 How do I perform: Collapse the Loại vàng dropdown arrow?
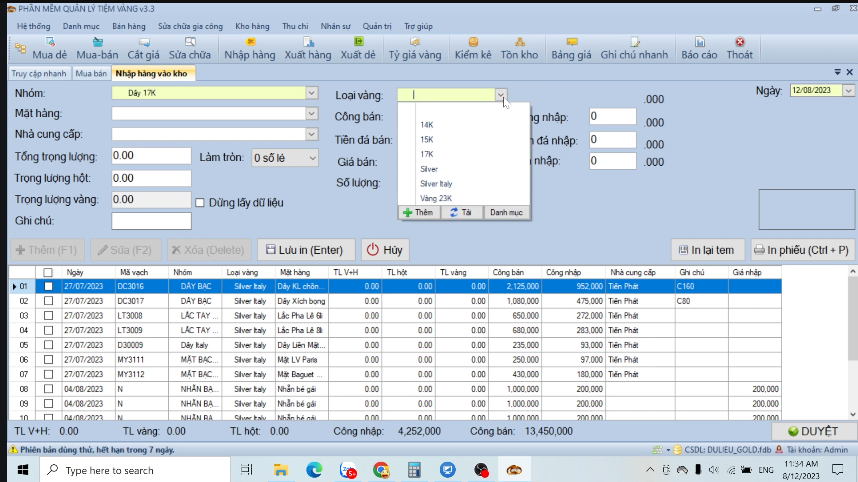point(501,95)
